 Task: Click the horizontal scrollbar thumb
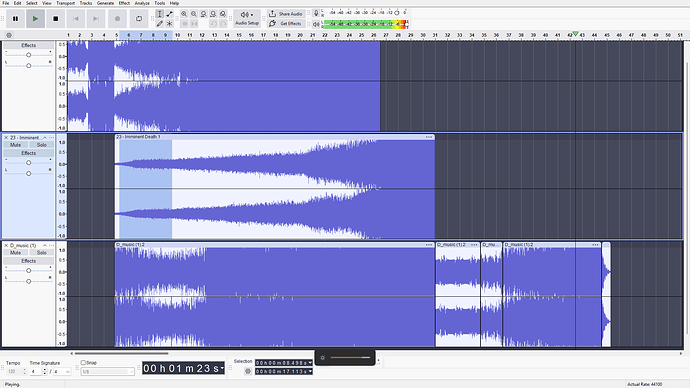(121, 353)
